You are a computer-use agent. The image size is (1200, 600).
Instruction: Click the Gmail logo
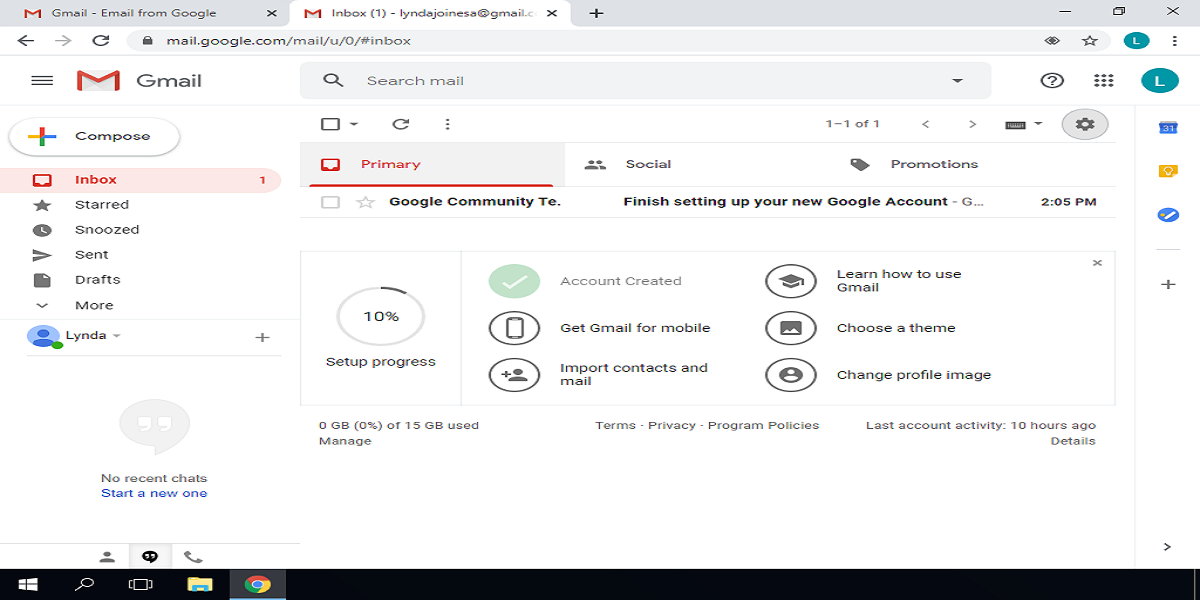tap(140, 81)
